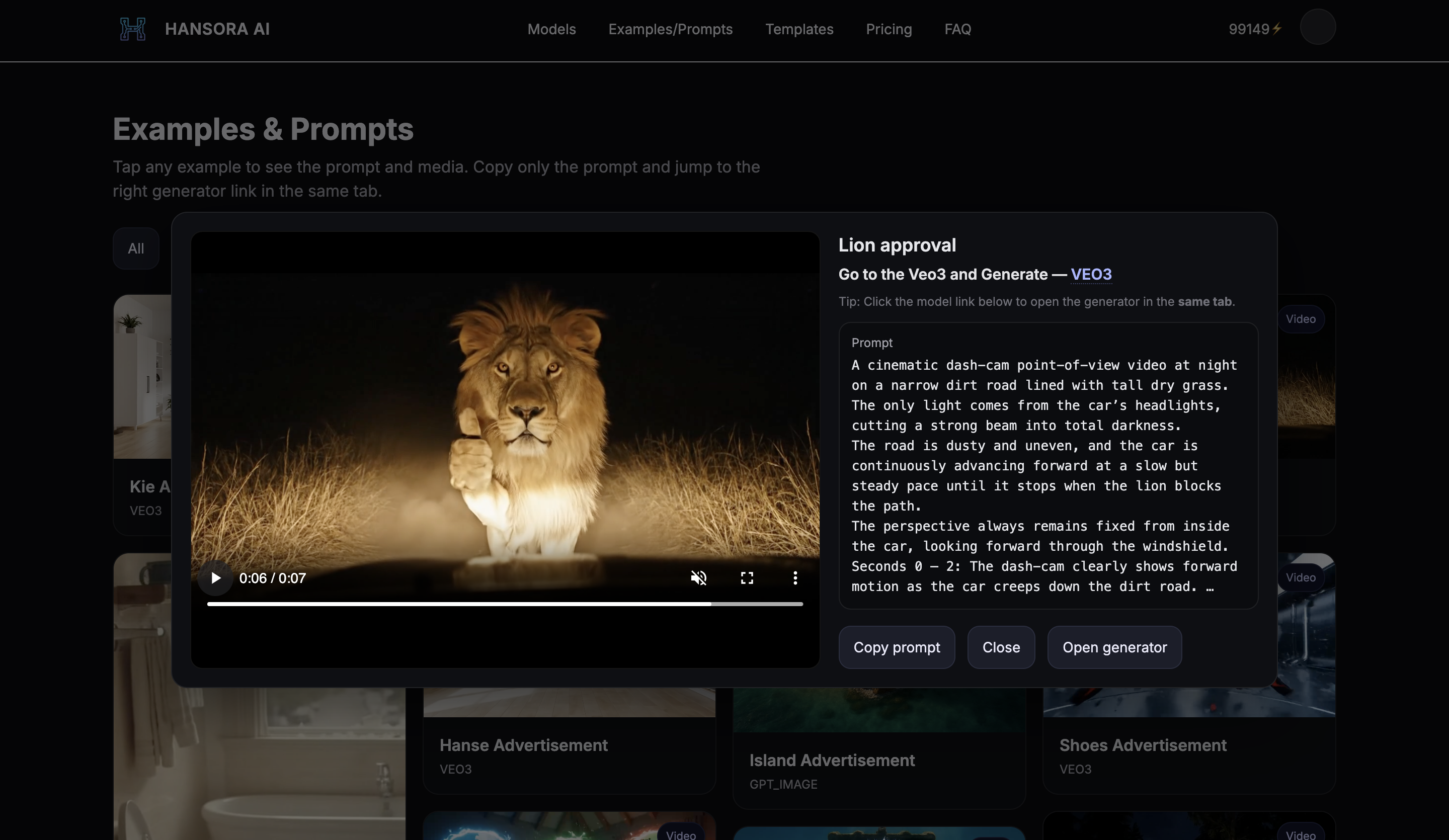Open the user profile avatar

click(1317, 27)
